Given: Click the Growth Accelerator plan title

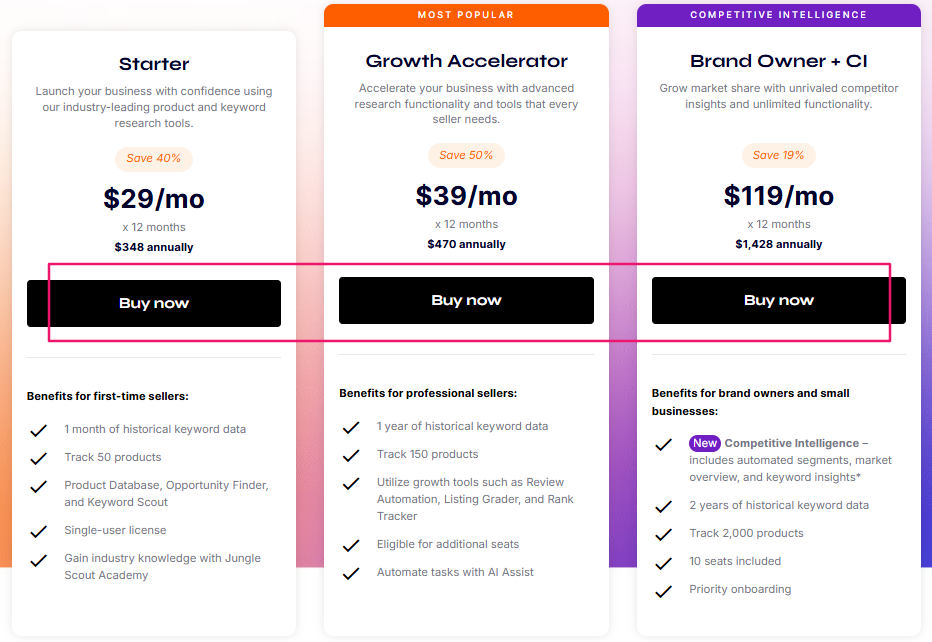Looking at the screenshot, I should tap(466, 61).
